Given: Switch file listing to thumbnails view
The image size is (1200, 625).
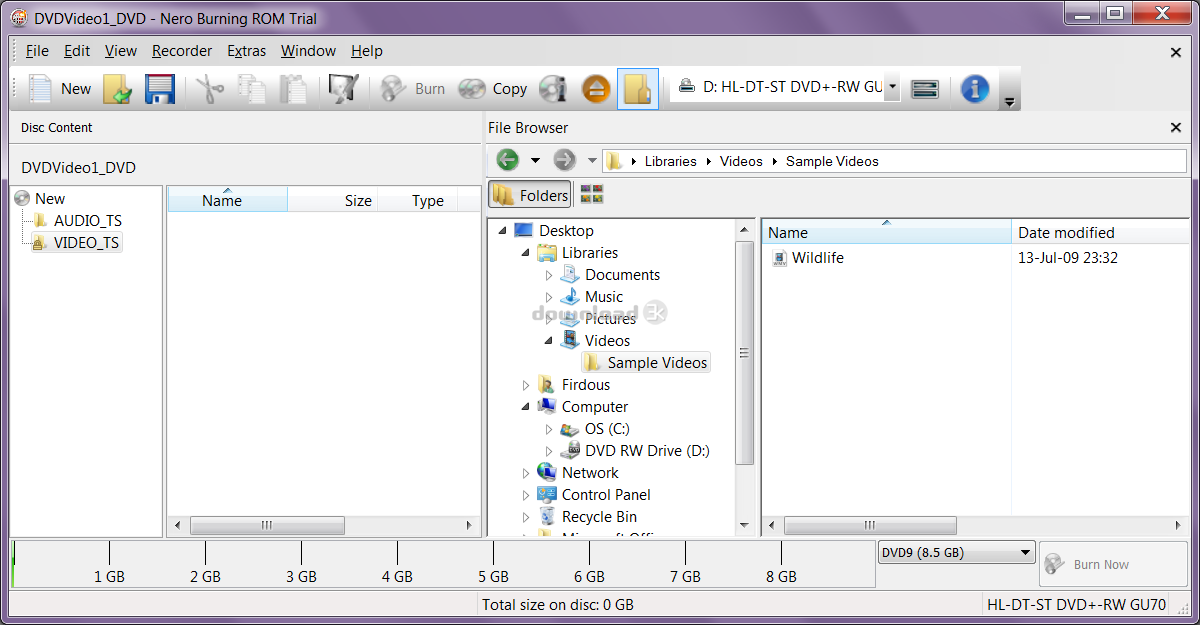Looking at the screenshot, I should pos(590,194).
